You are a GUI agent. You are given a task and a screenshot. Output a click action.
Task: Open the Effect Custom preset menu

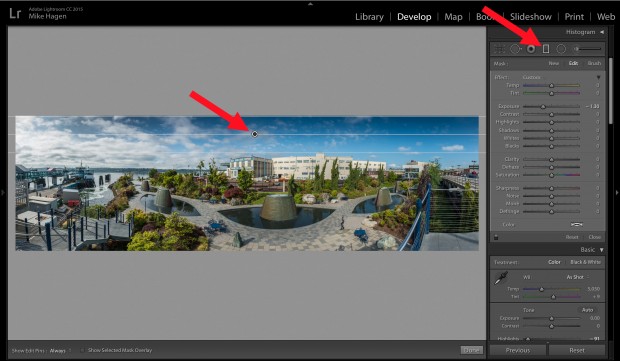(531, 77)
